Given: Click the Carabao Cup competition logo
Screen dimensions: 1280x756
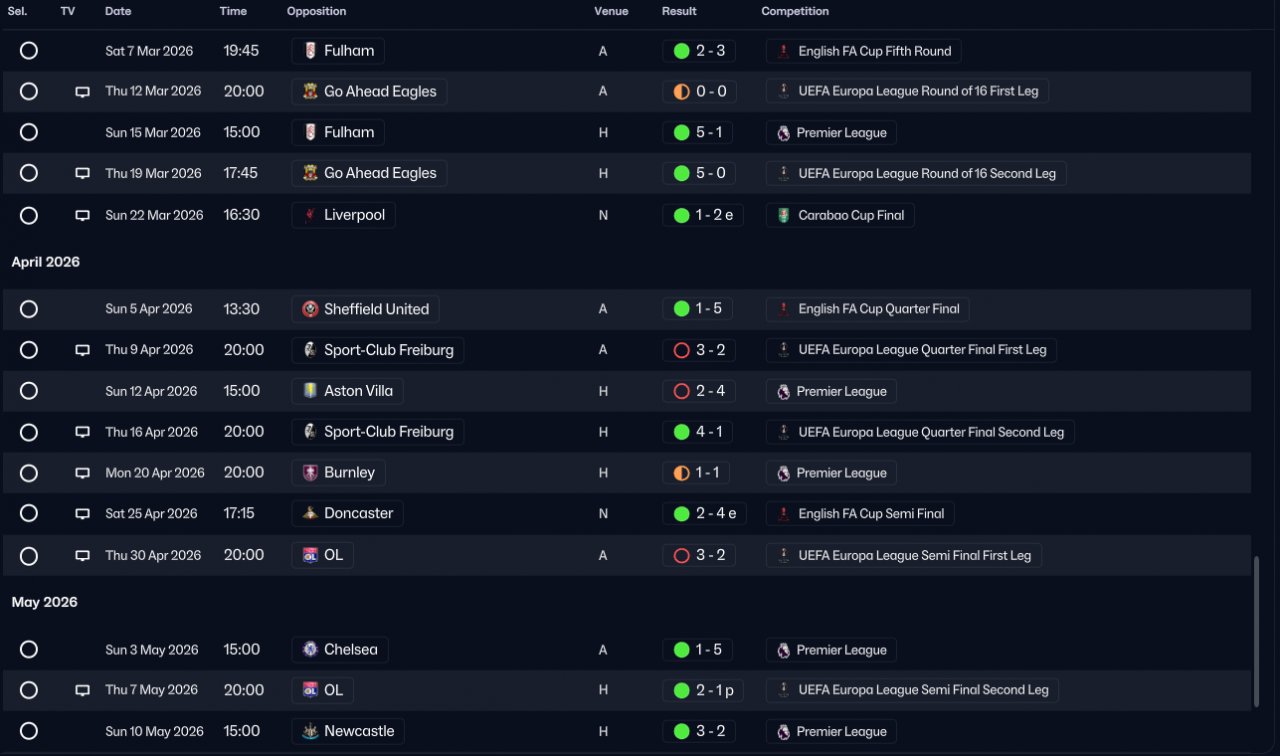Looking at the screenshot, I should tap(784, 215).
